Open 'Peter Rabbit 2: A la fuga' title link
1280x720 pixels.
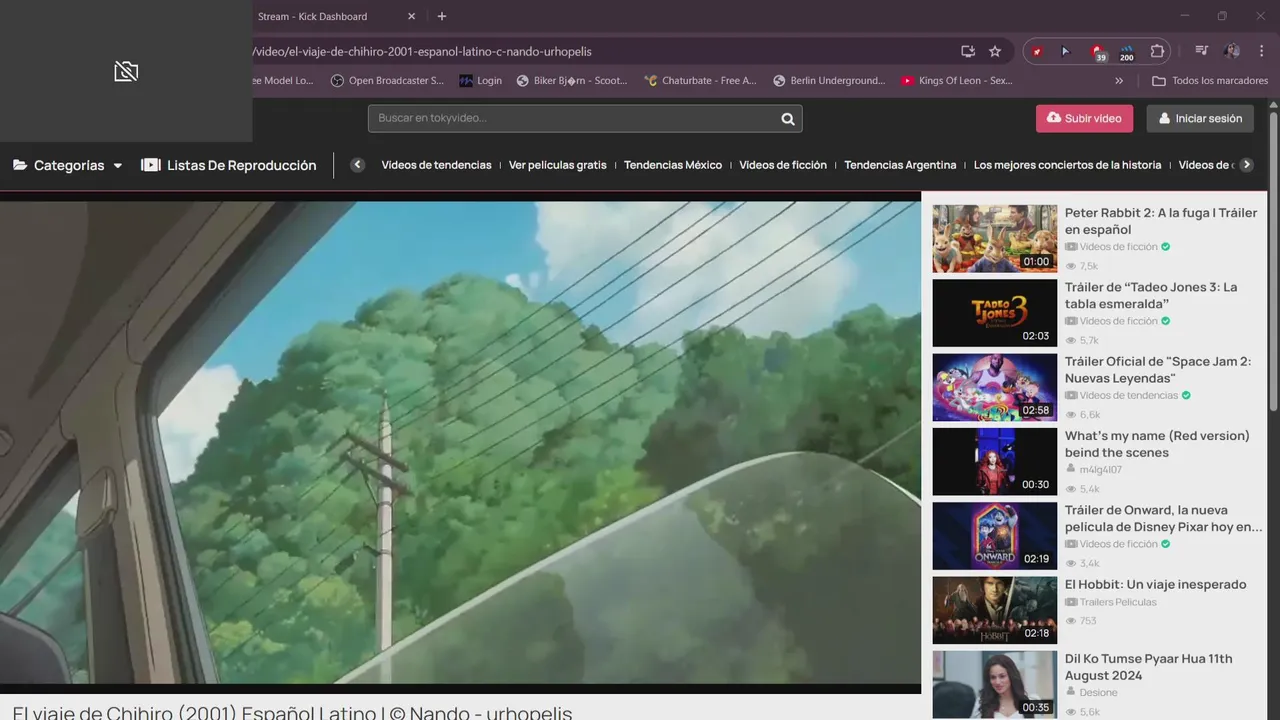(1161, 221)
